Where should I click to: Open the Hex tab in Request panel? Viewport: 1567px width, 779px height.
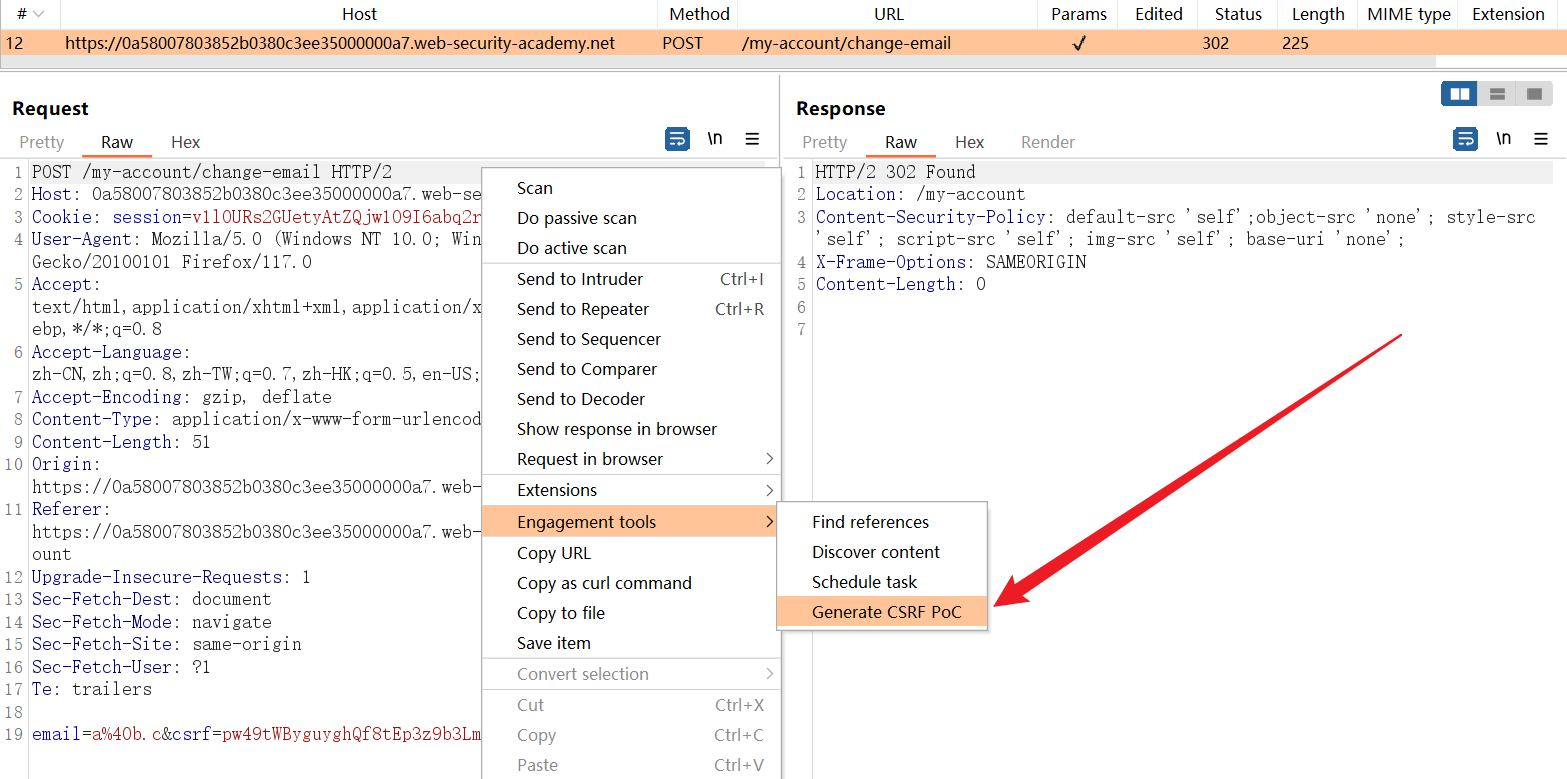(185, 142)
